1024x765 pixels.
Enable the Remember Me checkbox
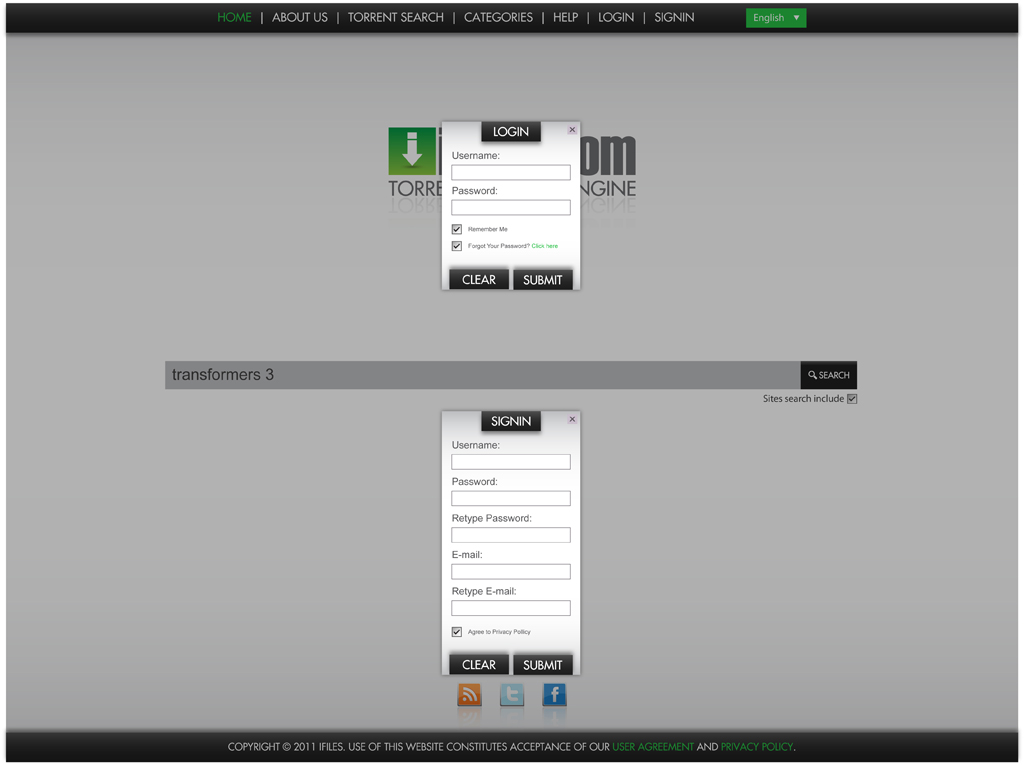pos(457,229)
